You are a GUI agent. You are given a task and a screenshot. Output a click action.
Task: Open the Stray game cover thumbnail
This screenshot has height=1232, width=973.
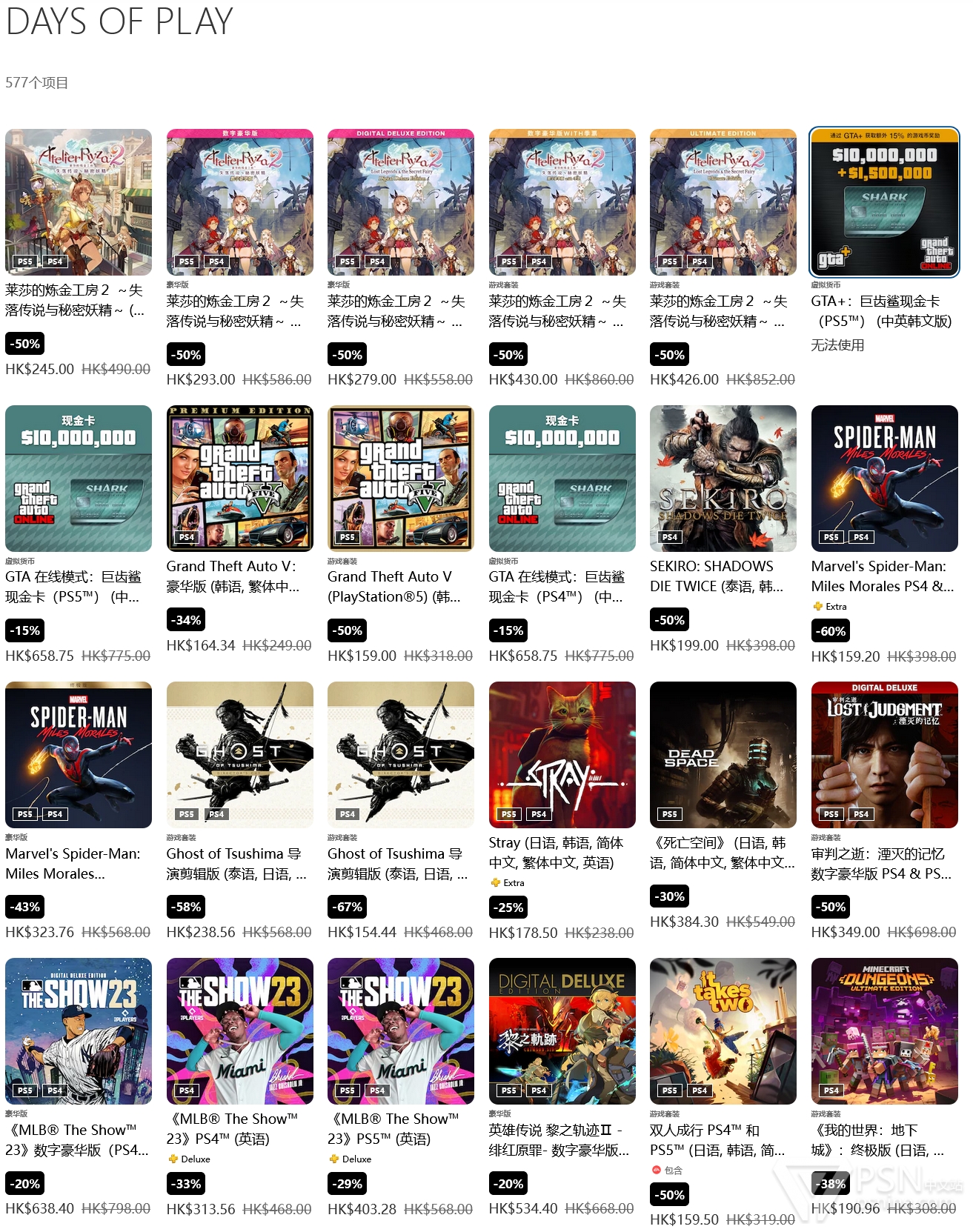[x=562, y=754]
